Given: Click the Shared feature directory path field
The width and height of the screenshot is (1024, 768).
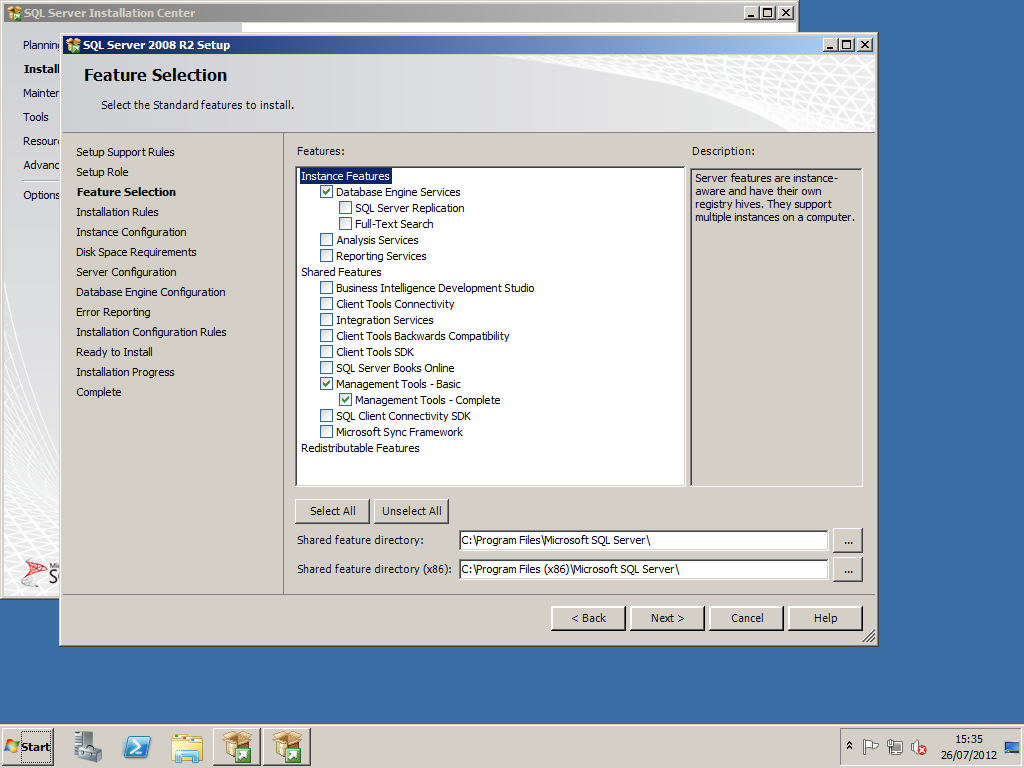Looking at the screenshot, I should tap(643, 540).
